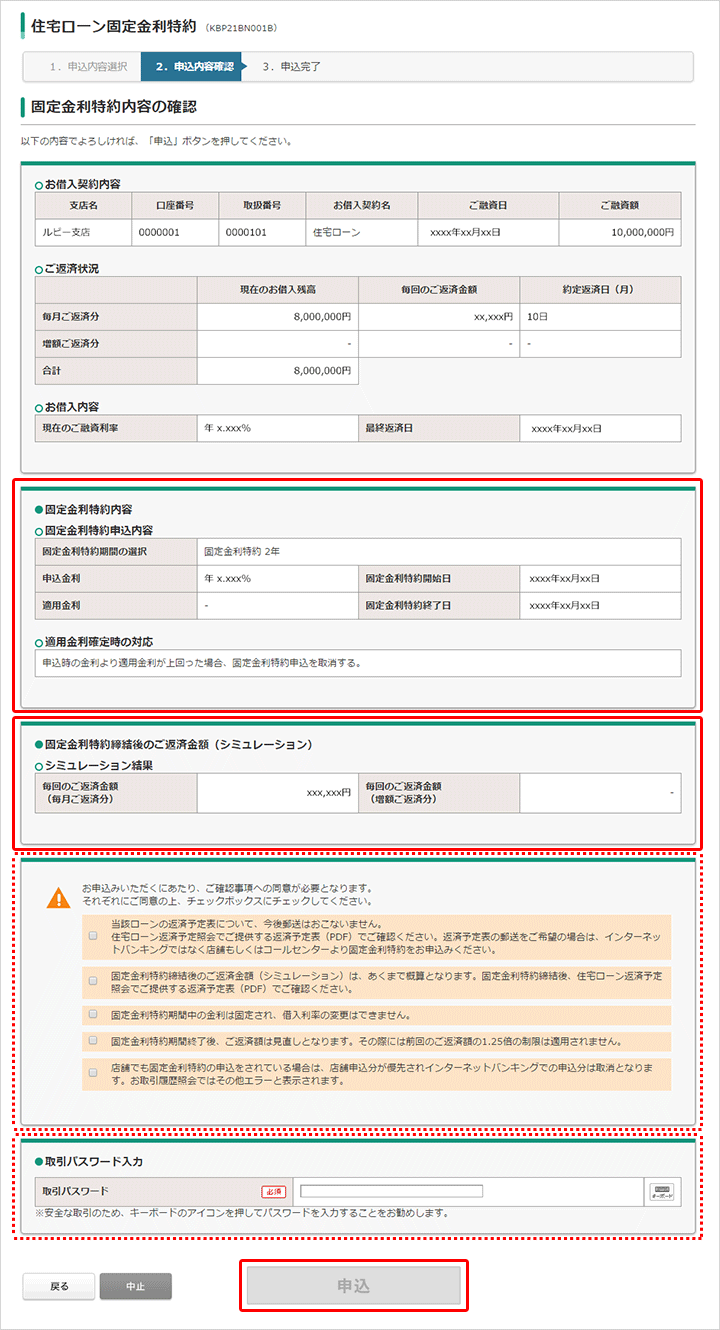Viewport: 720px width, 1330px height.
Task: Click monthly repayment xx,xxx円 value
Action: [493, 316]
